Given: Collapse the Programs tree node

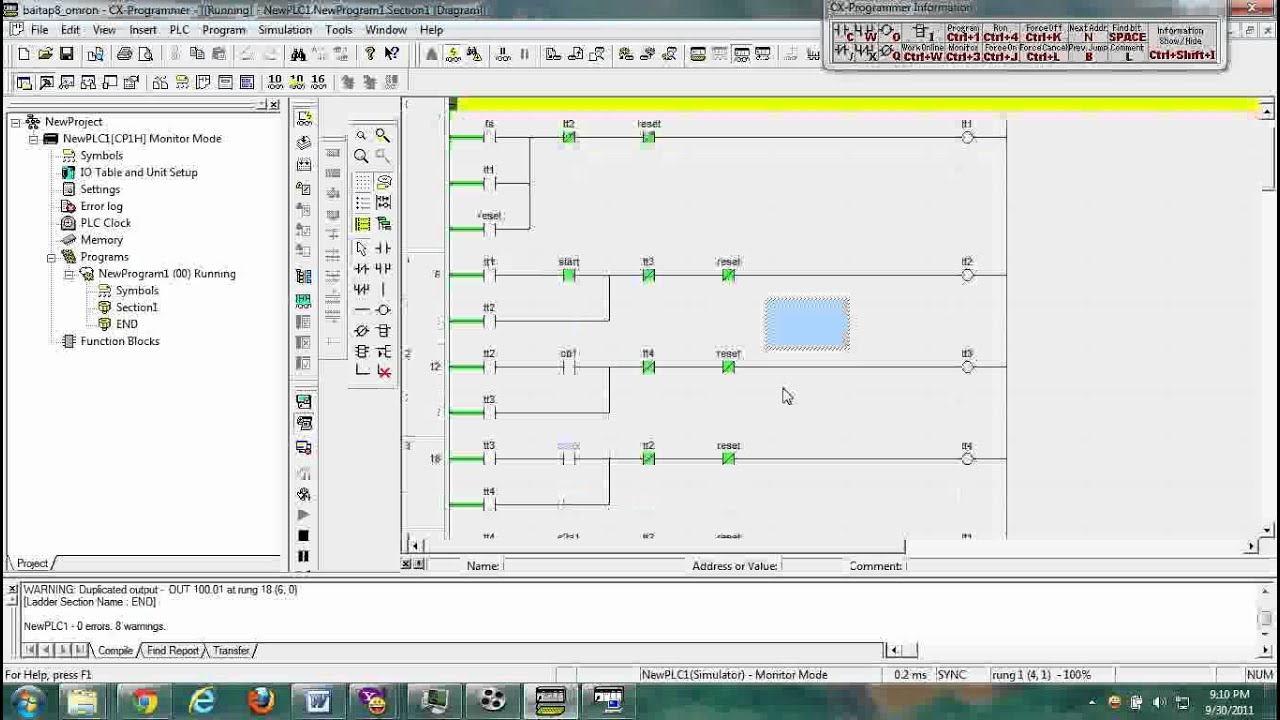Looking at the screenshot, I should click(51, 257).
